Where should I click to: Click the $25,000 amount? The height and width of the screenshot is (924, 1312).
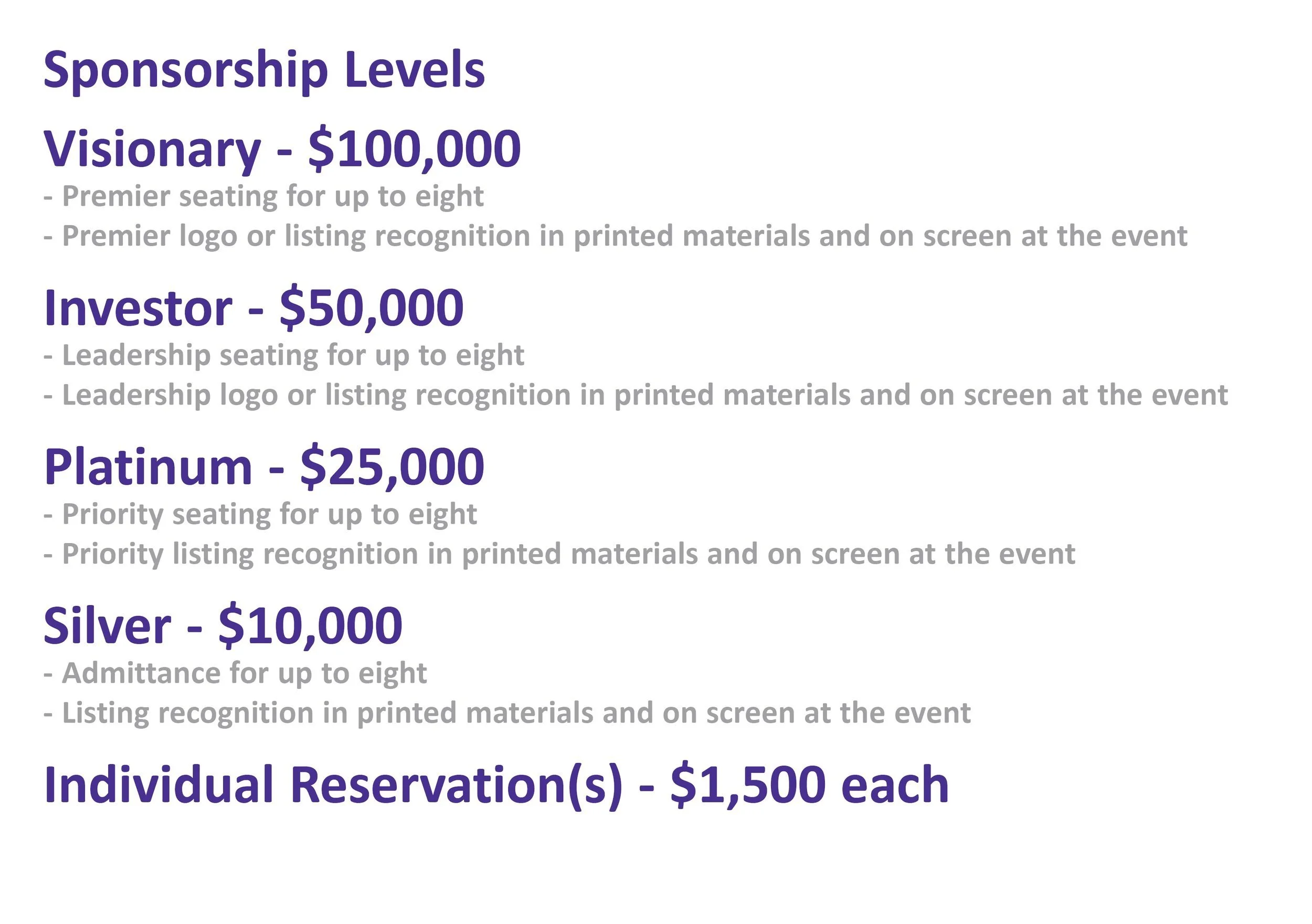[392, 469]
